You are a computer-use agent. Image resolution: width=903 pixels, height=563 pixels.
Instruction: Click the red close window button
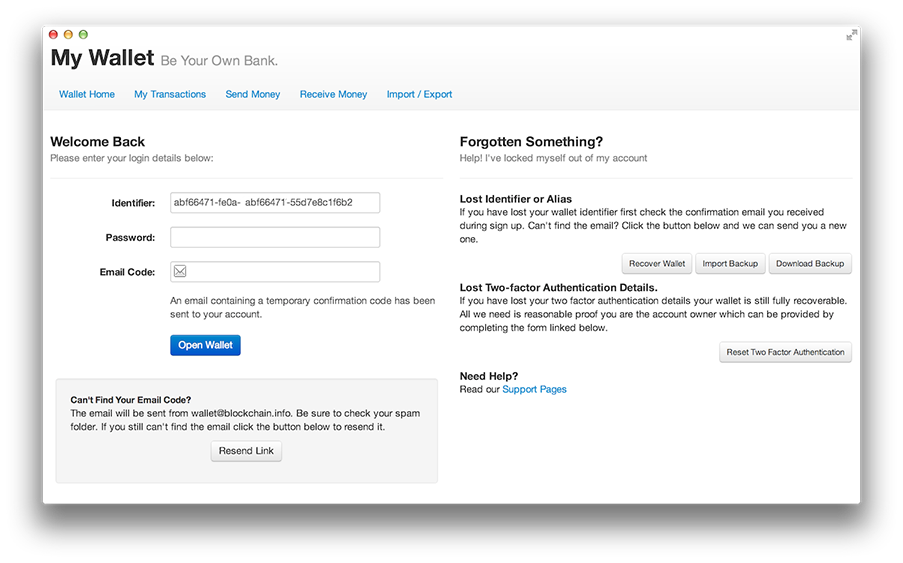coord(53,35)
